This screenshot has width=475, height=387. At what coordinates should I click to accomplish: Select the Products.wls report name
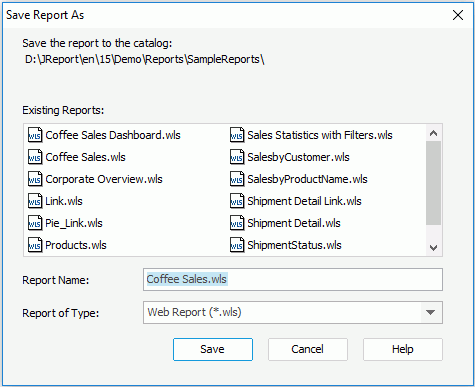coord(76,245)
